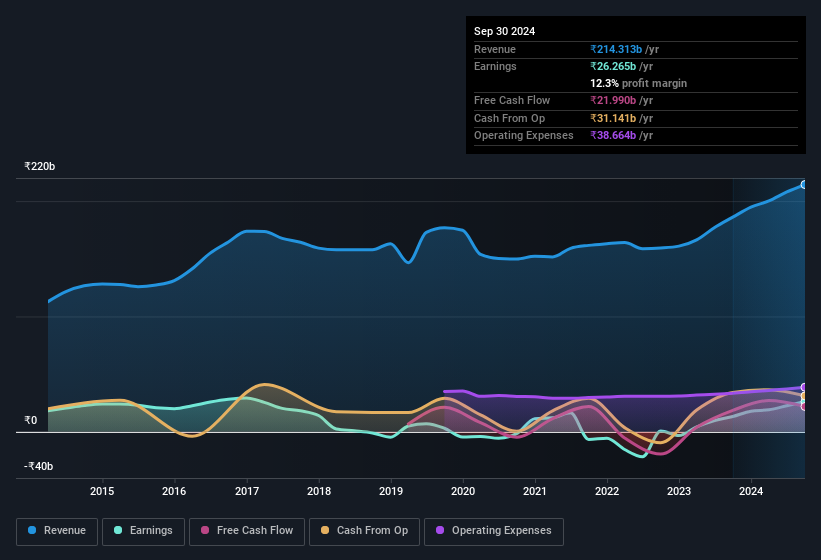Toggle the Free Cash Flow legend button
Viewport: 821px width, 560px height.
pyautogui.click(x=247, y=532)
